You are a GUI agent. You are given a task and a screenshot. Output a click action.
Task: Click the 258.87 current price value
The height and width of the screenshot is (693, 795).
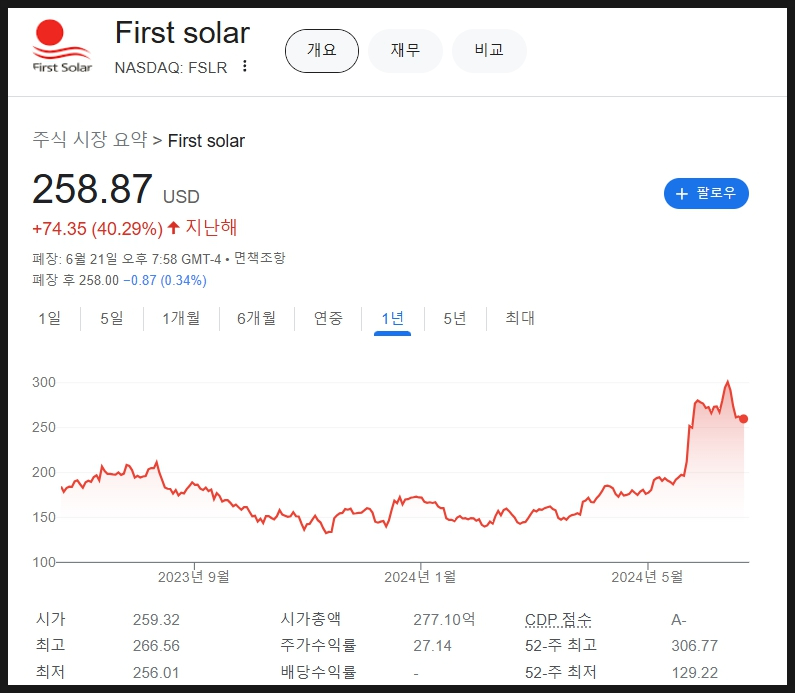coord(92,189)
